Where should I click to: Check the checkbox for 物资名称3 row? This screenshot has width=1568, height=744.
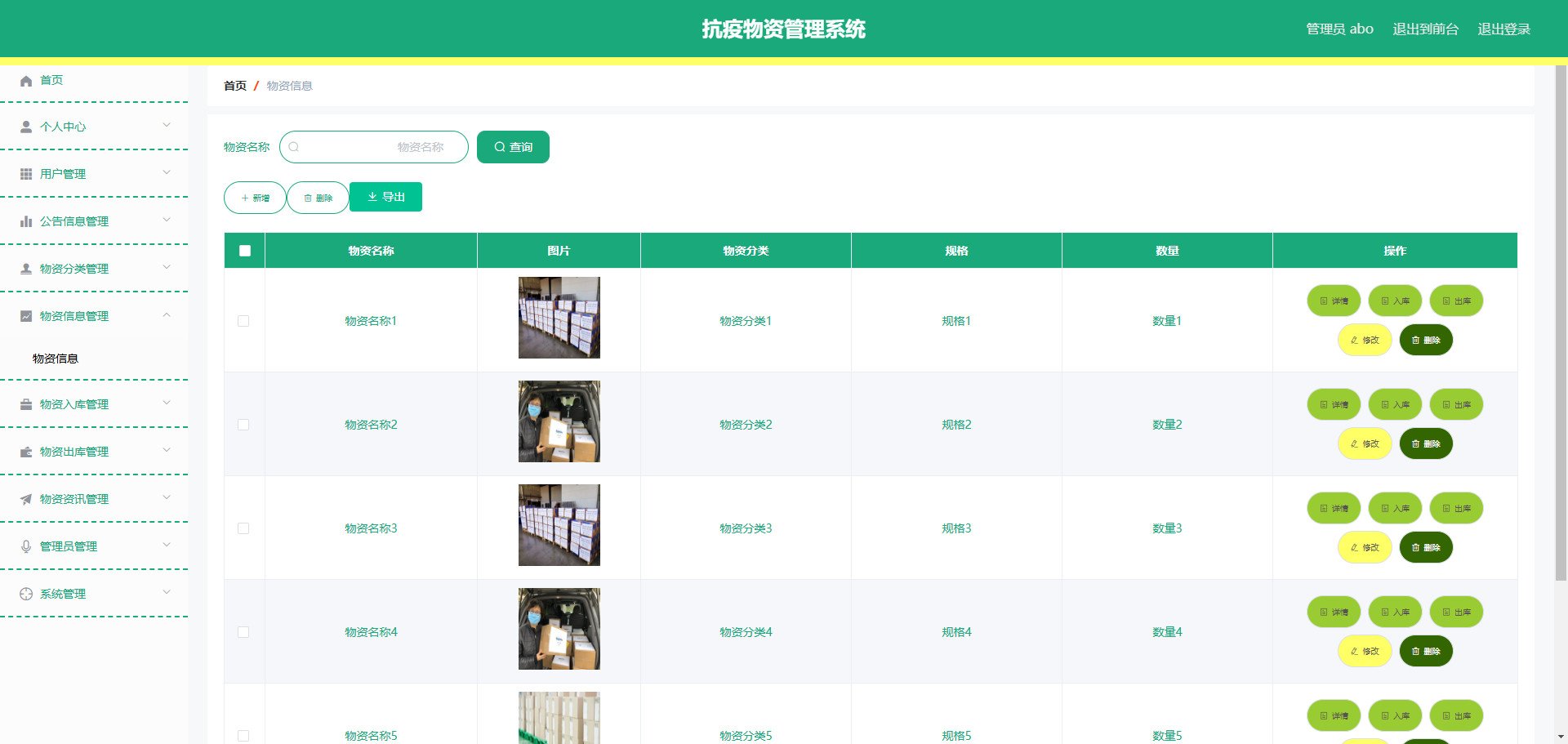point(243,528)
